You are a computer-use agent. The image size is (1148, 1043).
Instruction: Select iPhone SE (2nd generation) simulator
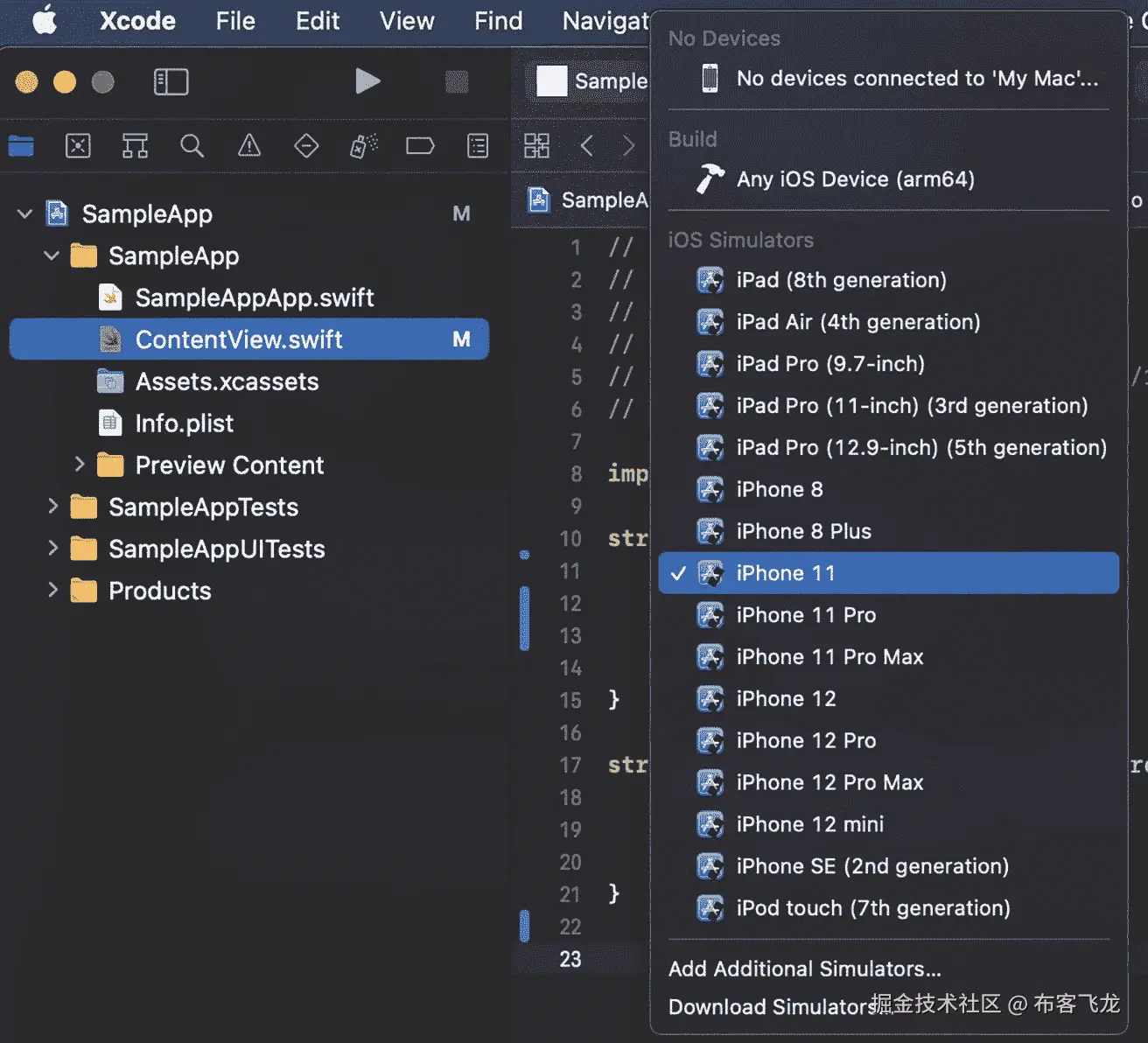point(889,866)
